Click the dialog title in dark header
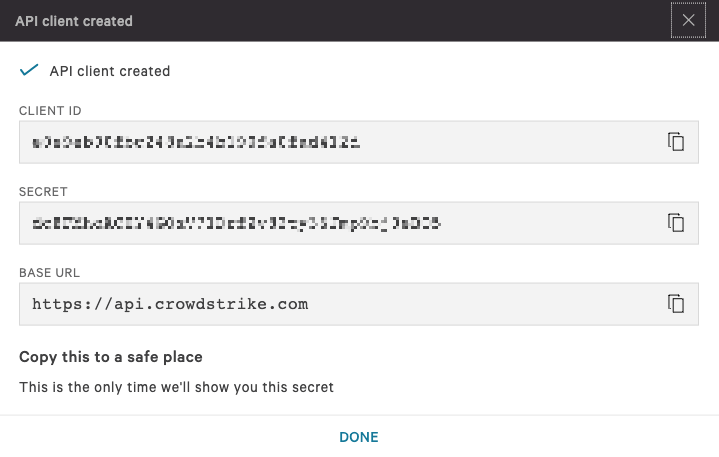Image resolution: width=719 pixels, height=457 pixels. pos(74,20)
